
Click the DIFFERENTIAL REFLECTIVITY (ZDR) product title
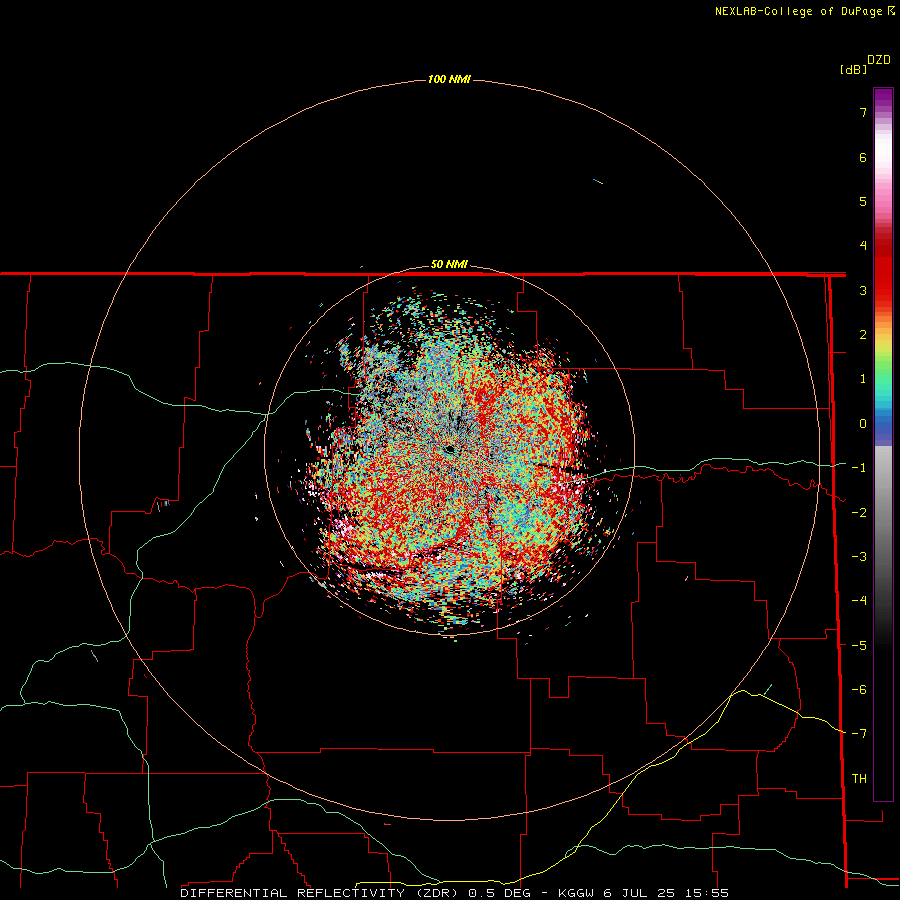[321, 893]
